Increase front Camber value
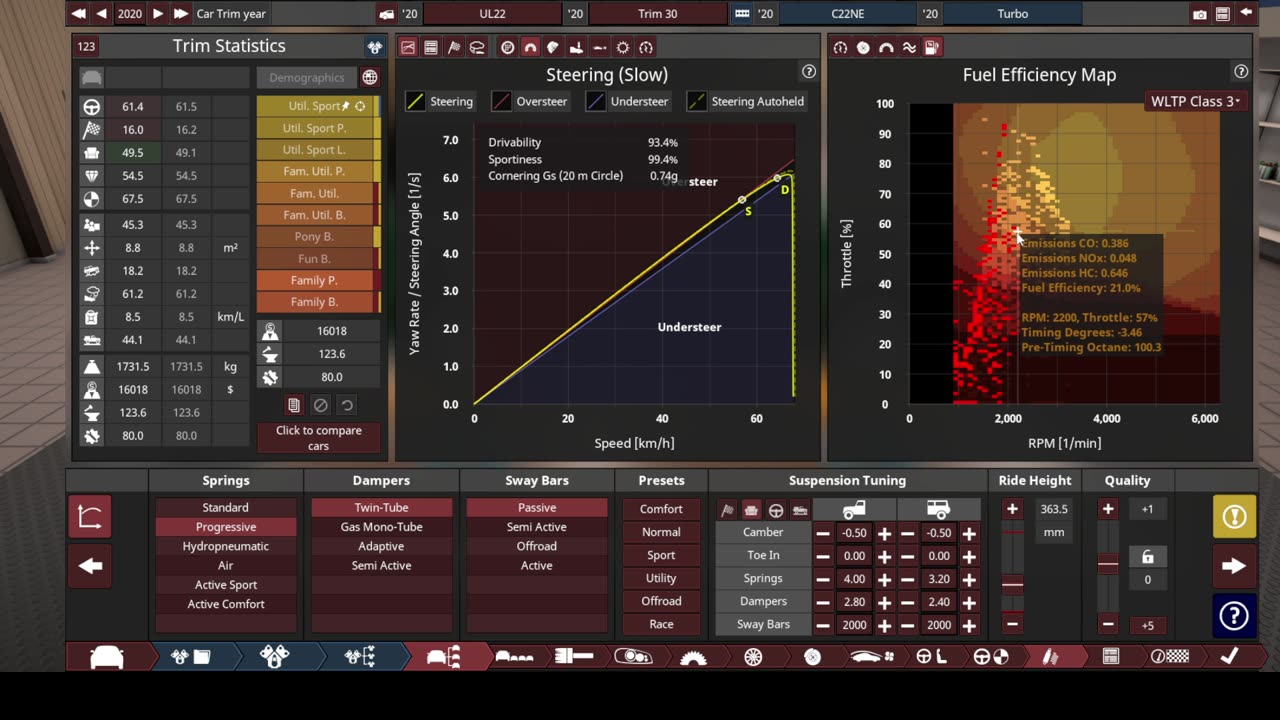The width and height of the screenshot is (1280, 720). (x=884, y=533)
